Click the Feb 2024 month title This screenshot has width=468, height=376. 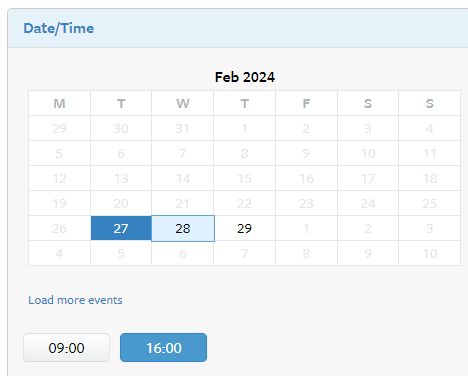(x=245, y=77)
